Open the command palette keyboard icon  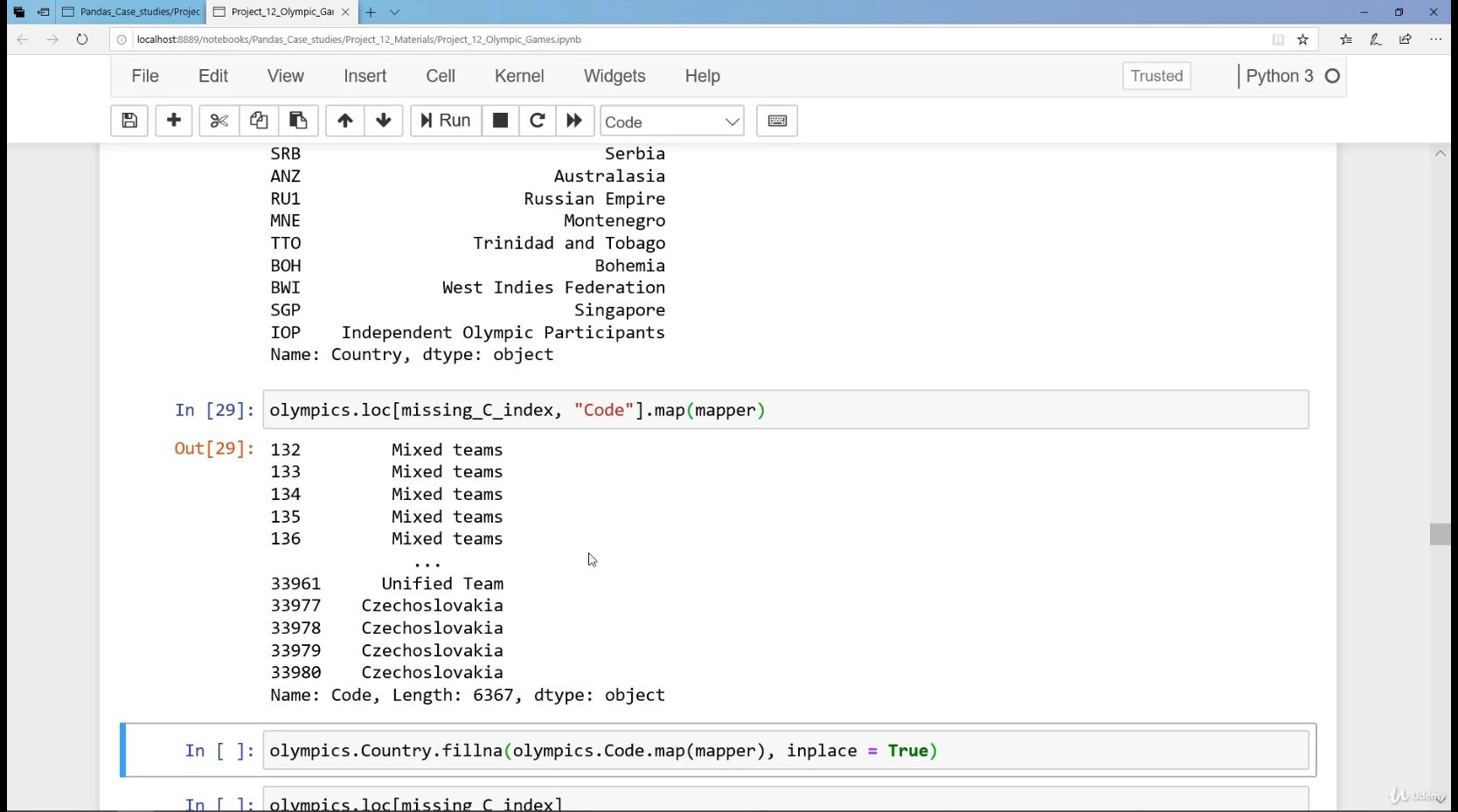777,121
